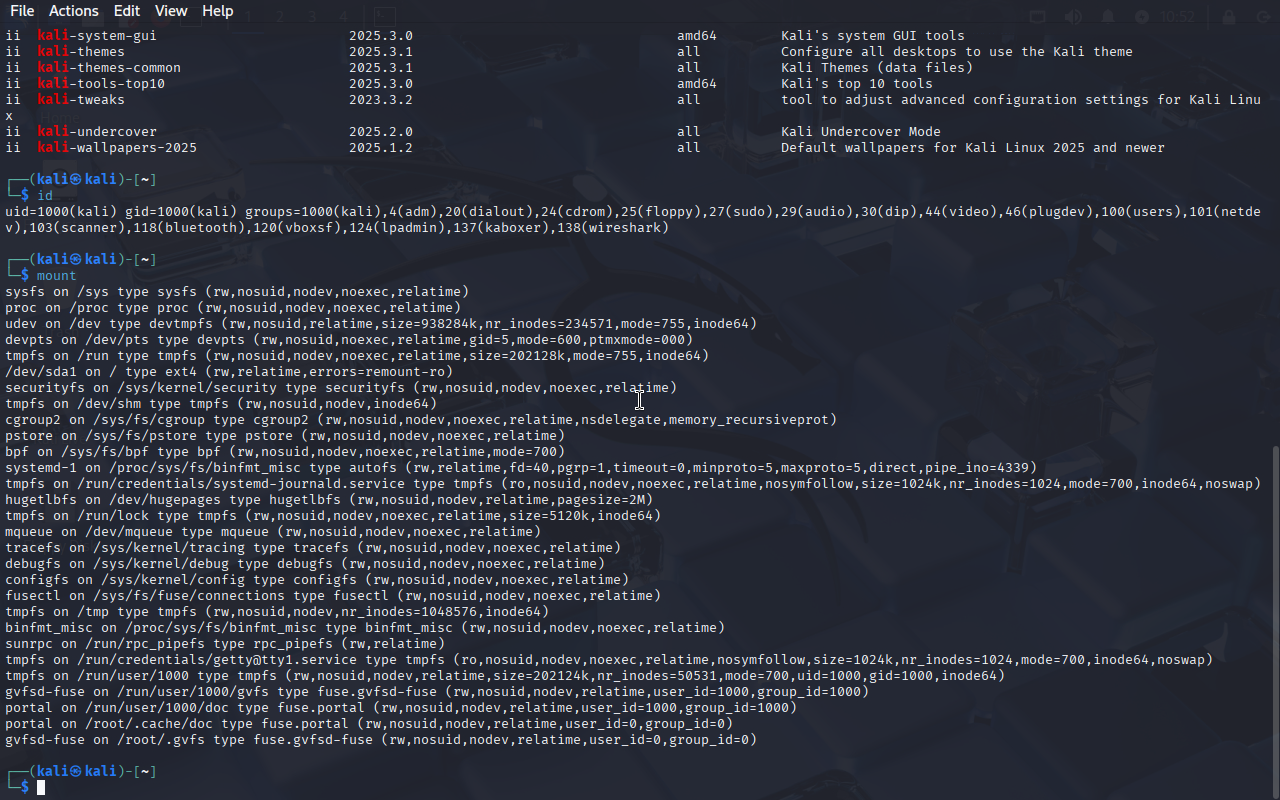Open the Help menu

click(218, 11)
